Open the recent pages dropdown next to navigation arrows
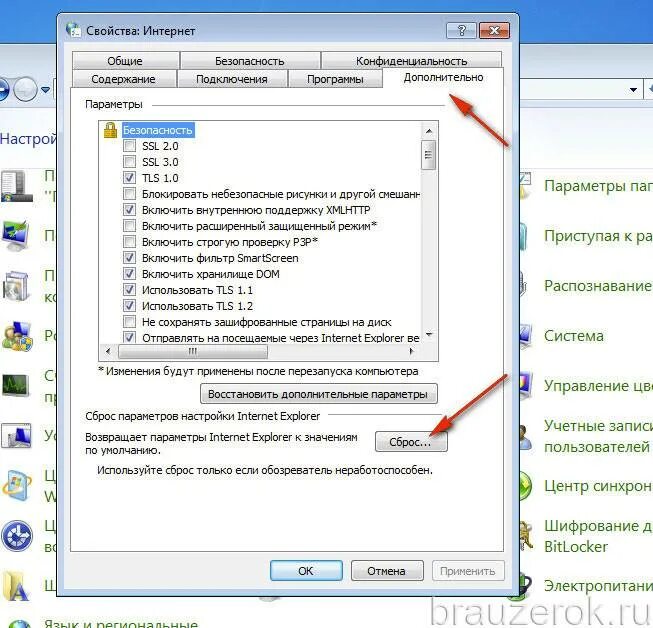The height and width of the screenshot is (628, 653). [x=45, y=89]
